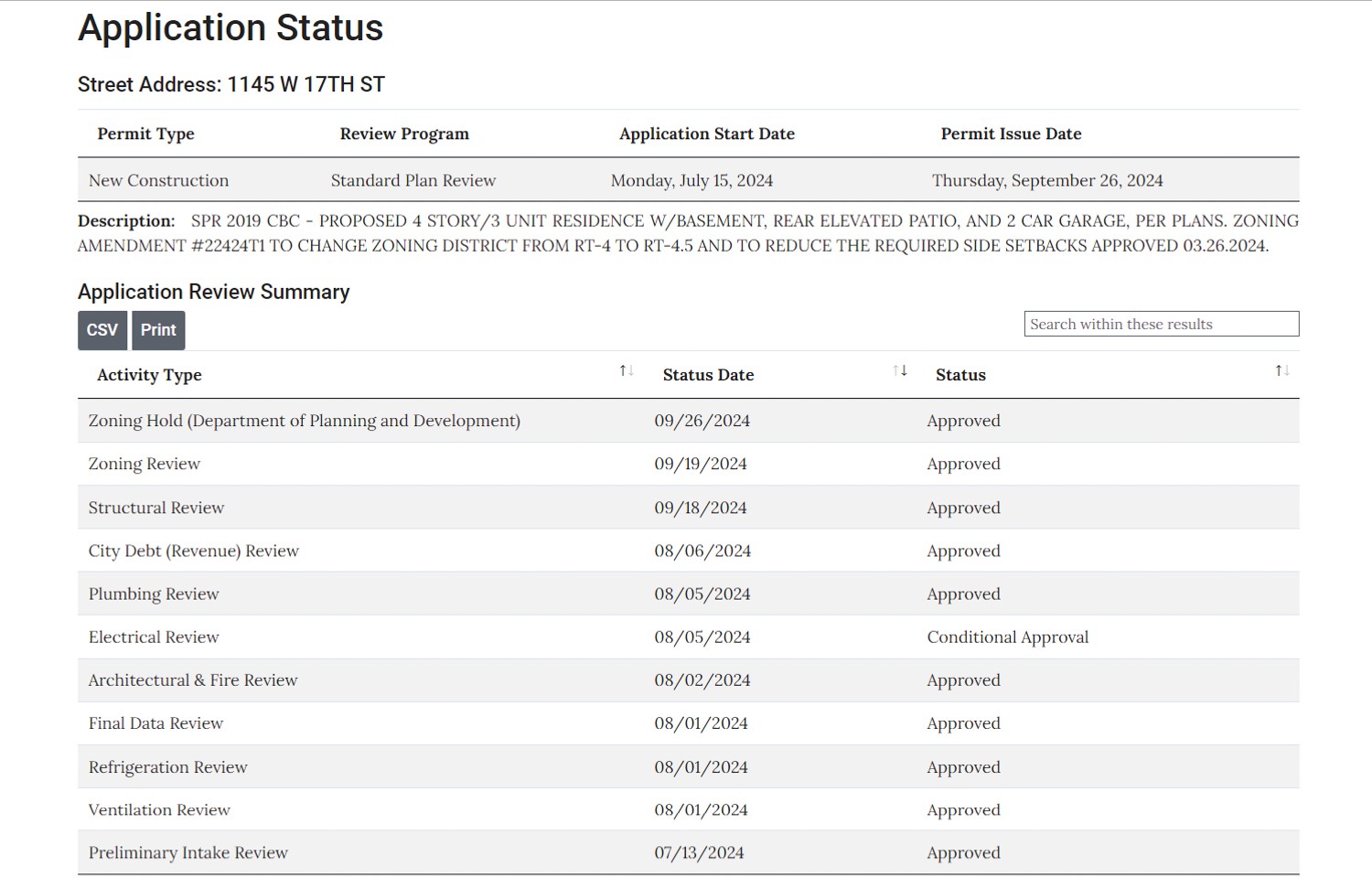Click the Refrigeration Review date 08/01/2024

point(701,766)
